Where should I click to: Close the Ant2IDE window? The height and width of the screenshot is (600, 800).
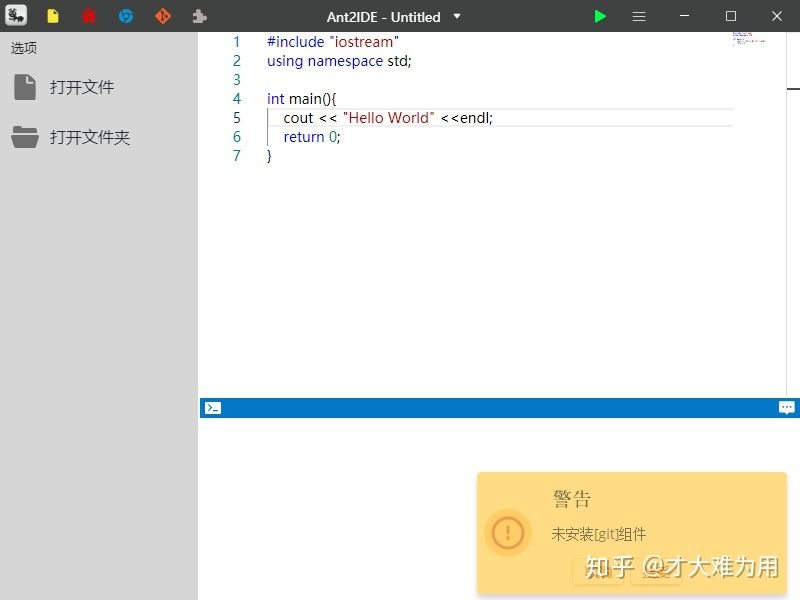777,16
